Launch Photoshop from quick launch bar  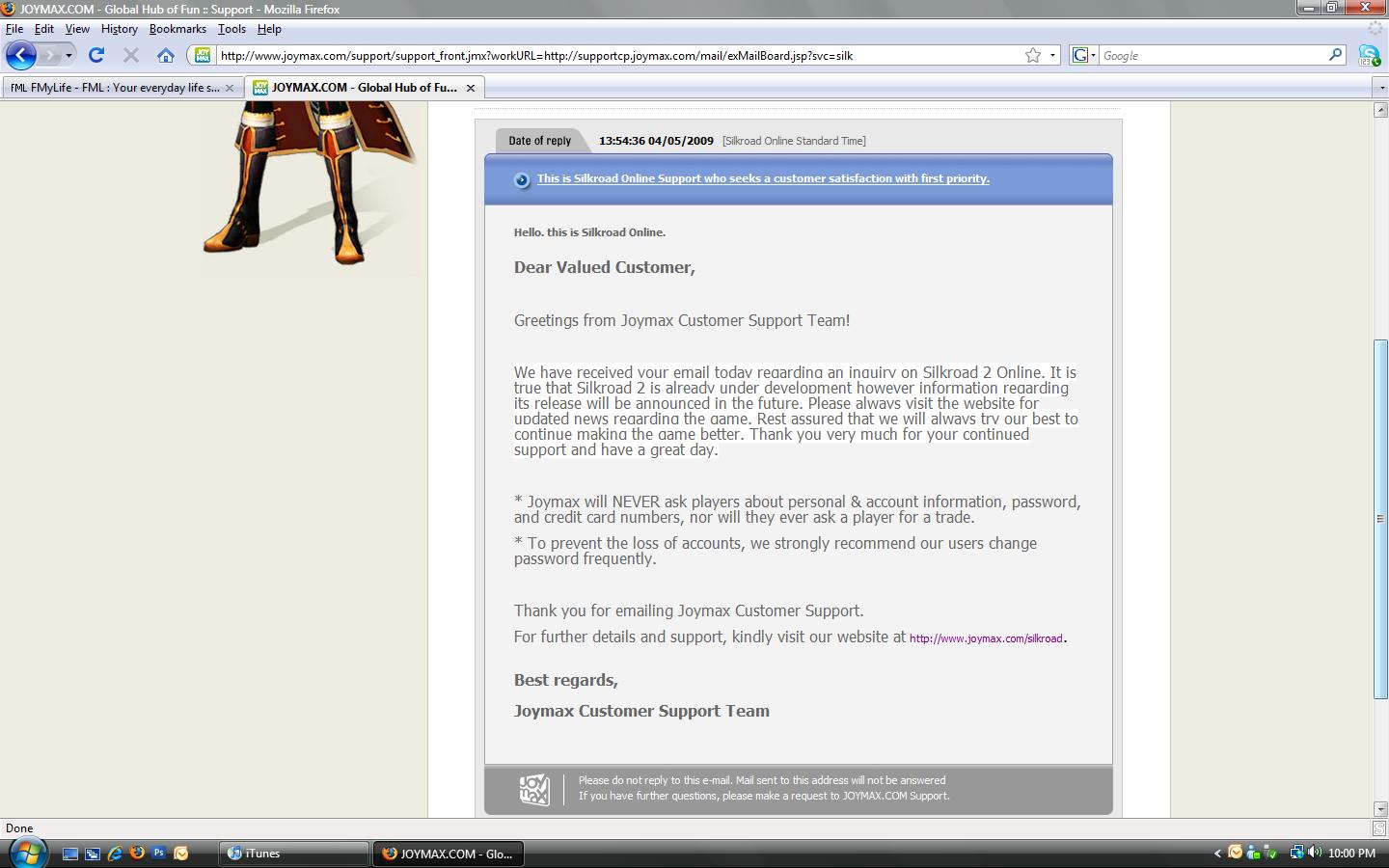pos(159,853)
